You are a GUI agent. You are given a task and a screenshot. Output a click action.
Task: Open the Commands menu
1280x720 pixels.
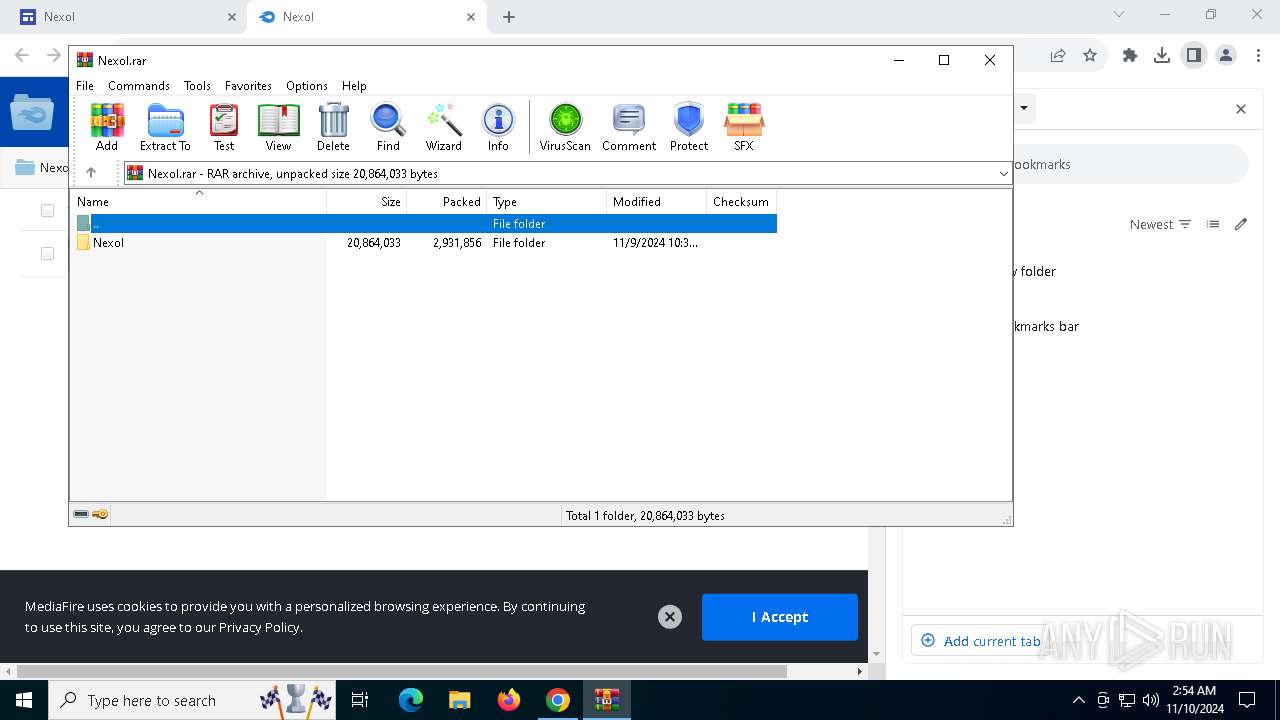(x=139, y=86)
